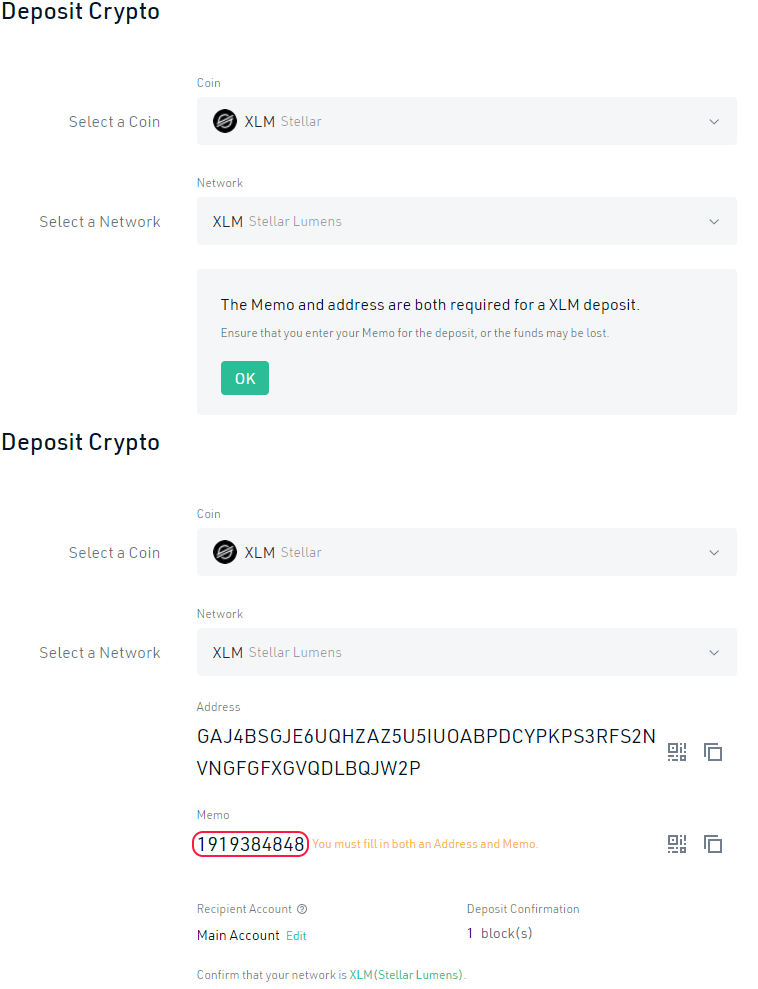The height and width of the screenshot is (989, 758).
Task: Click the Recipient Account help icon
Action: coord(302,909)
